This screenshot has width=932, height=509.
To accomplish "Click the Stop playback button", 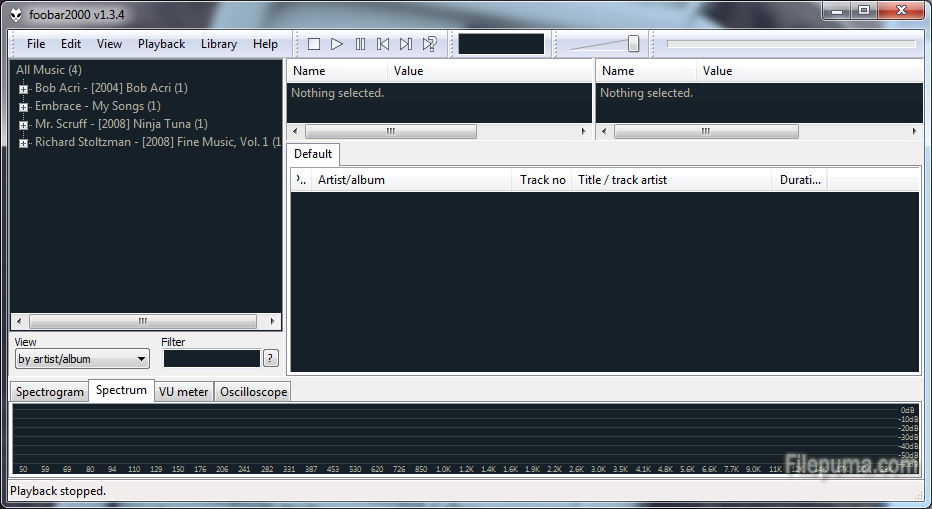I will [x=314, y=44].
